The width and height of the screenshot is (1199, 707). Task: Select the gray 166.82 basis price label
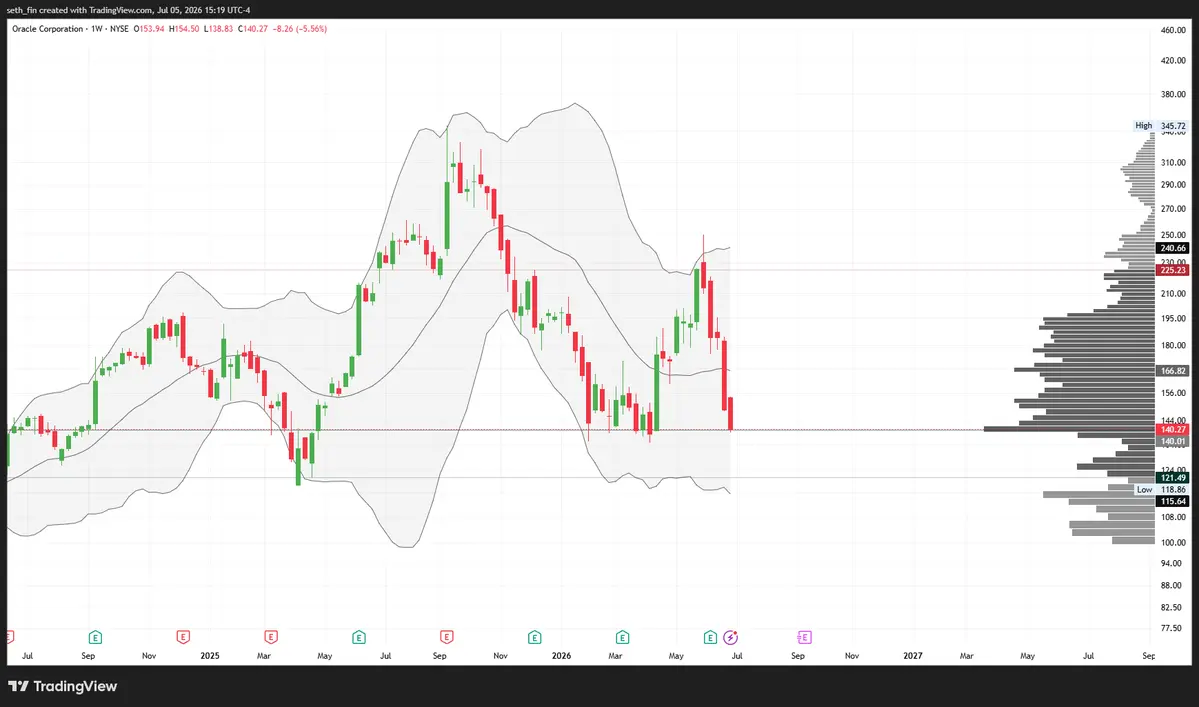pos(1172,370)
